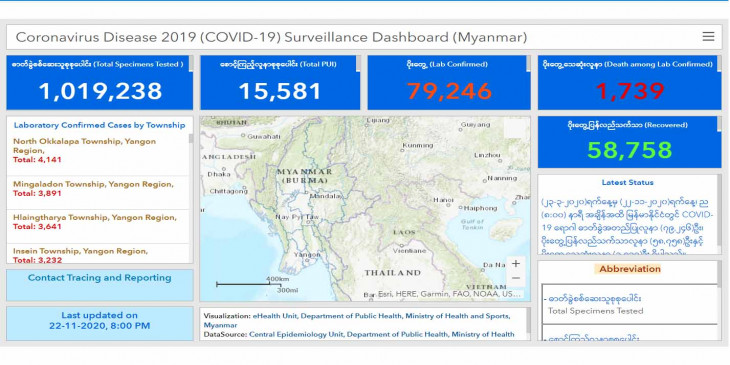Image resolution: width=730 pixels, height=365 pixels.
Task: Open Contact Tracing and Reporting link
Action: tap(100, 278)
